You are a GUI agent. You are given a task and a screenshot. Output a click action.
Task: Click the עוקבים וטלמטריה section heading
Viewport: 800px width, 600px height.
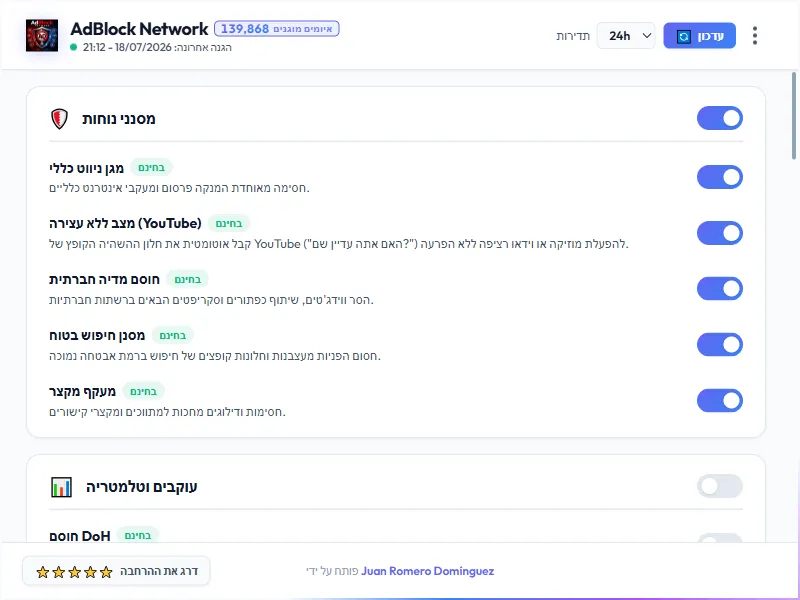pyautogui.click(x=141, y=487)
